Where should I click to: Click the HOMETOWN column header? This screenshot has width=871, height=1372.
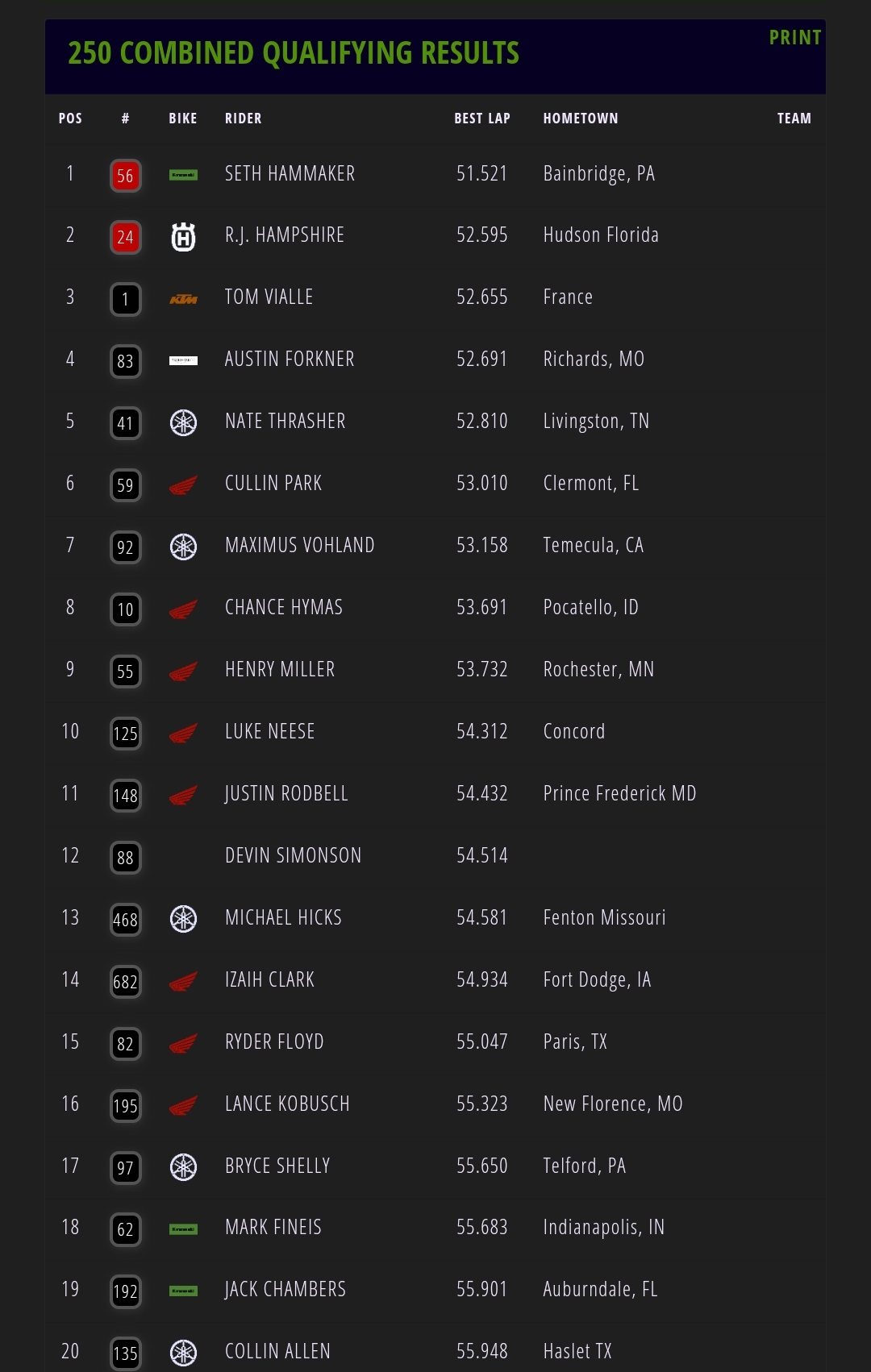(x=581, y=118)
